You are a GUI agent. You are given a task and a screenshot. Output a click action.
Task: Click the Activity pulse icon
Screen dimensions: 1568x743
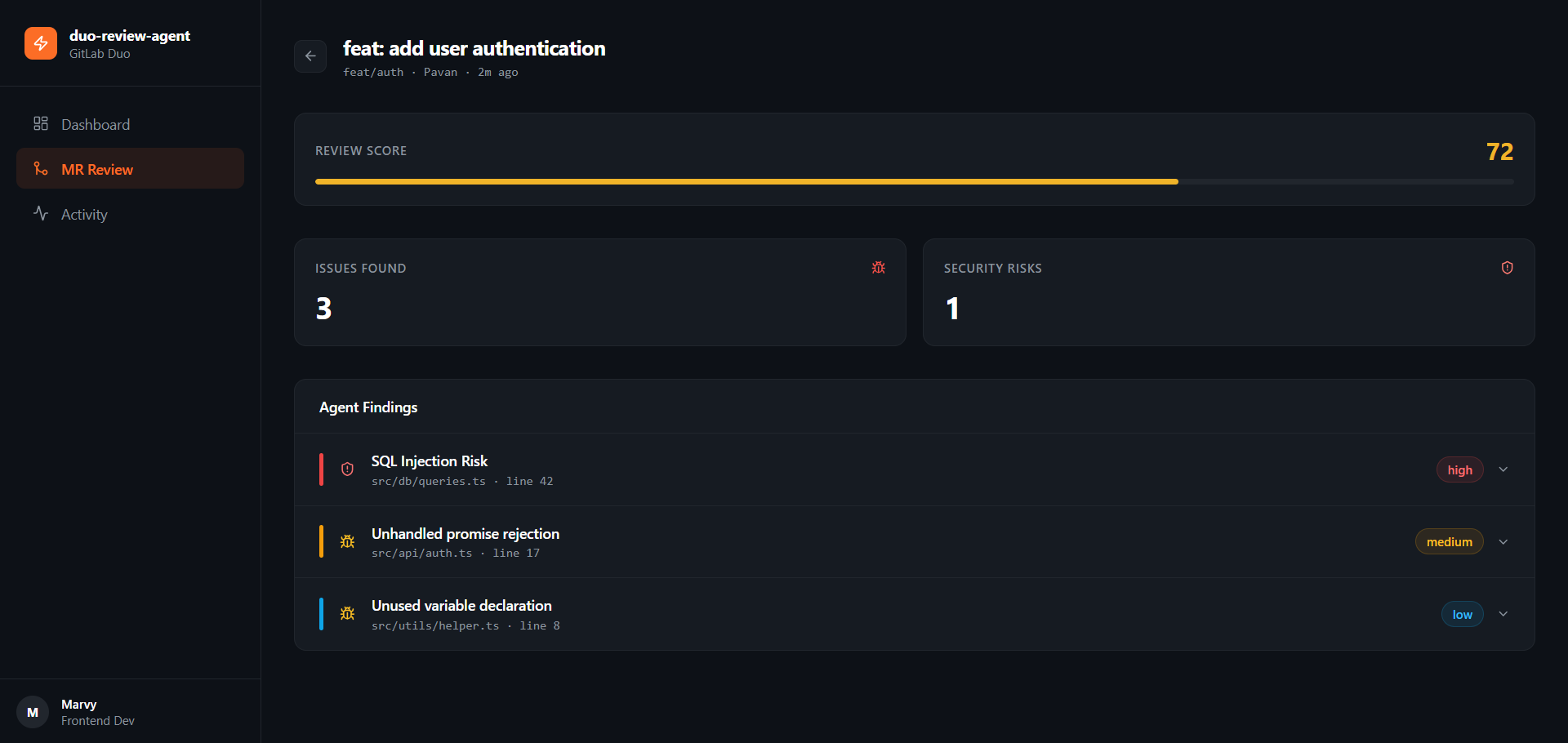(x=41, y=213)
